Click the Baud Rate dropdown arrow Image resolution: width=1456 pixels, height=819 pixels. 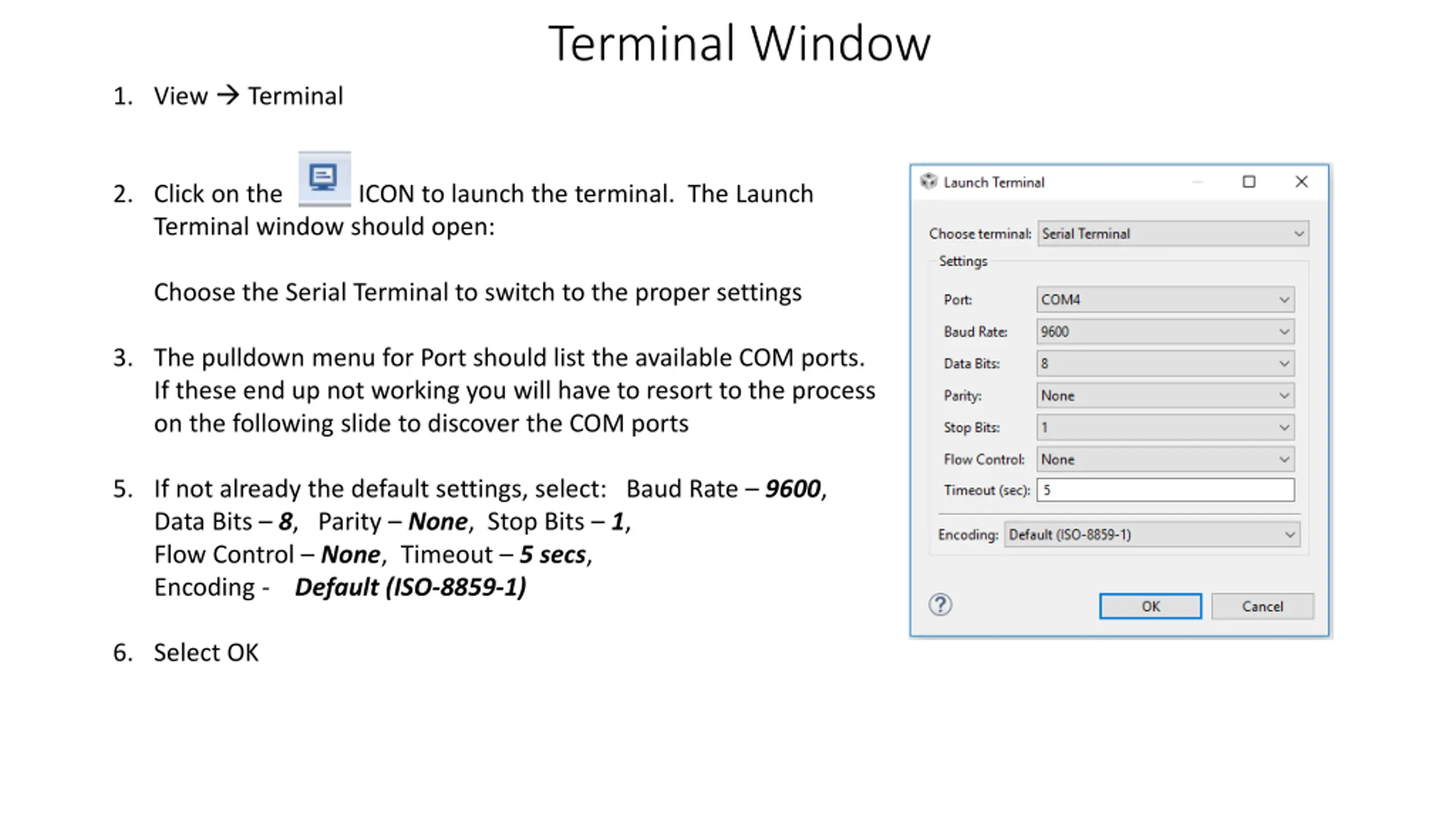(1284, 332)
